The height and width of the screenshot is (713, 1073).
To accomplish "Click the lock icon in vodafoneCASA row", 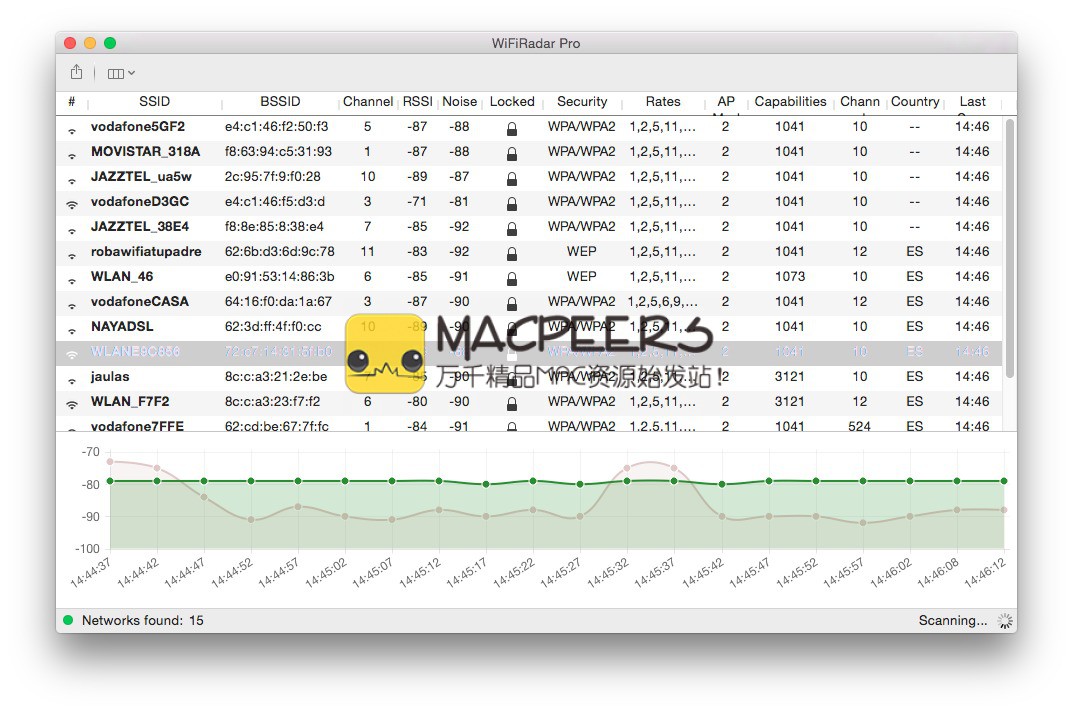I will [x=512, y=304].
